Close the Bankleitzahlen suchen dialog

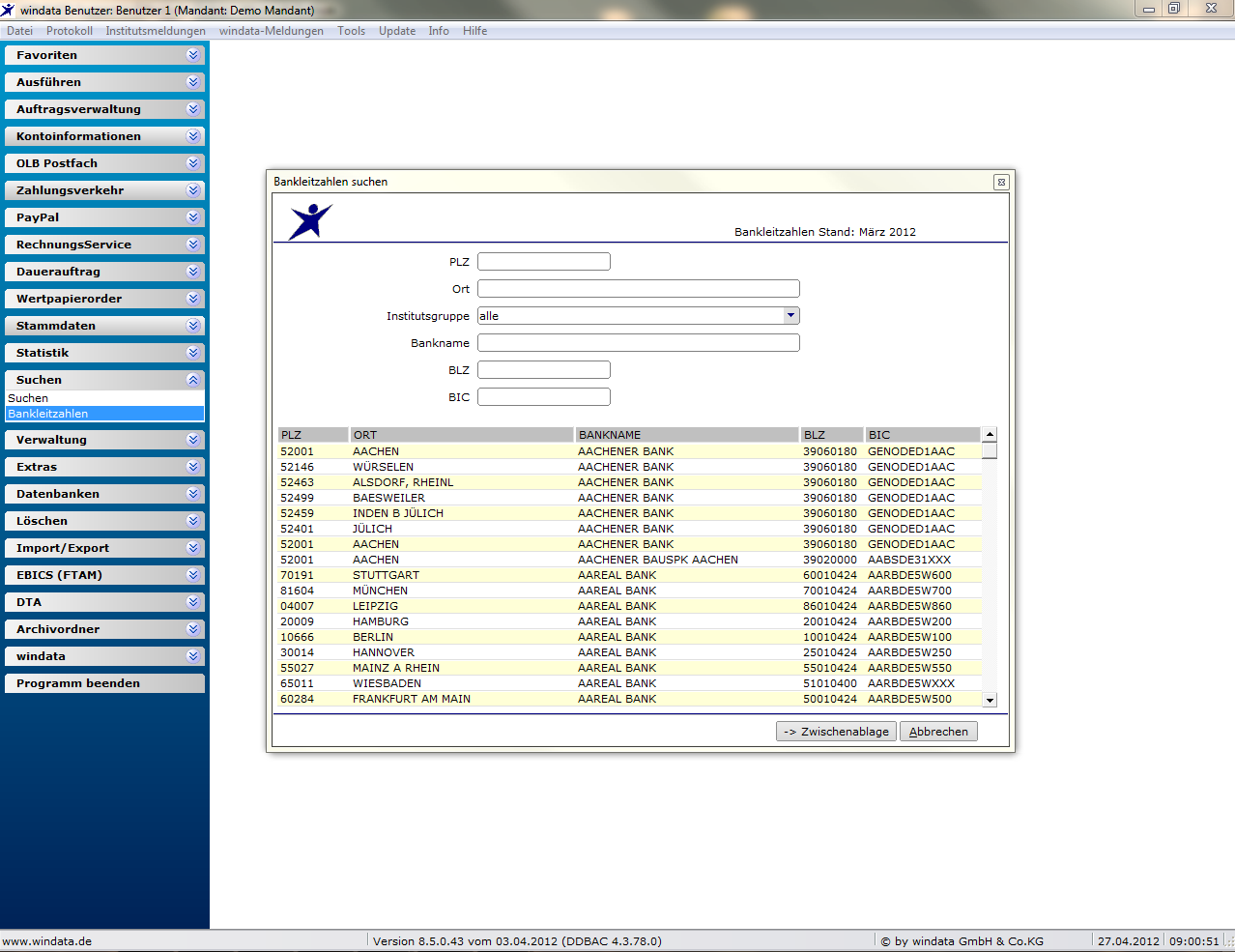click(x=1001, y=182)
